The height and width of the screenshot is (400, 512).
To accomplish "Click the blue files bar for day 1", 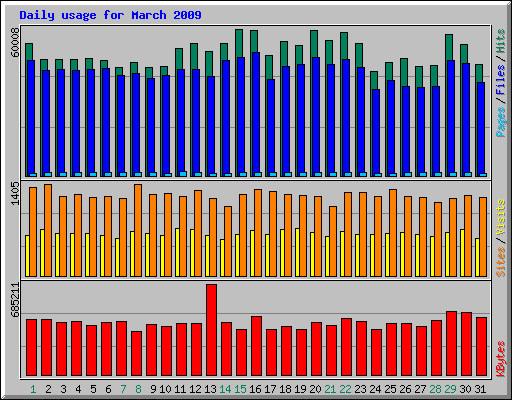I will click(x=31, y=118).
